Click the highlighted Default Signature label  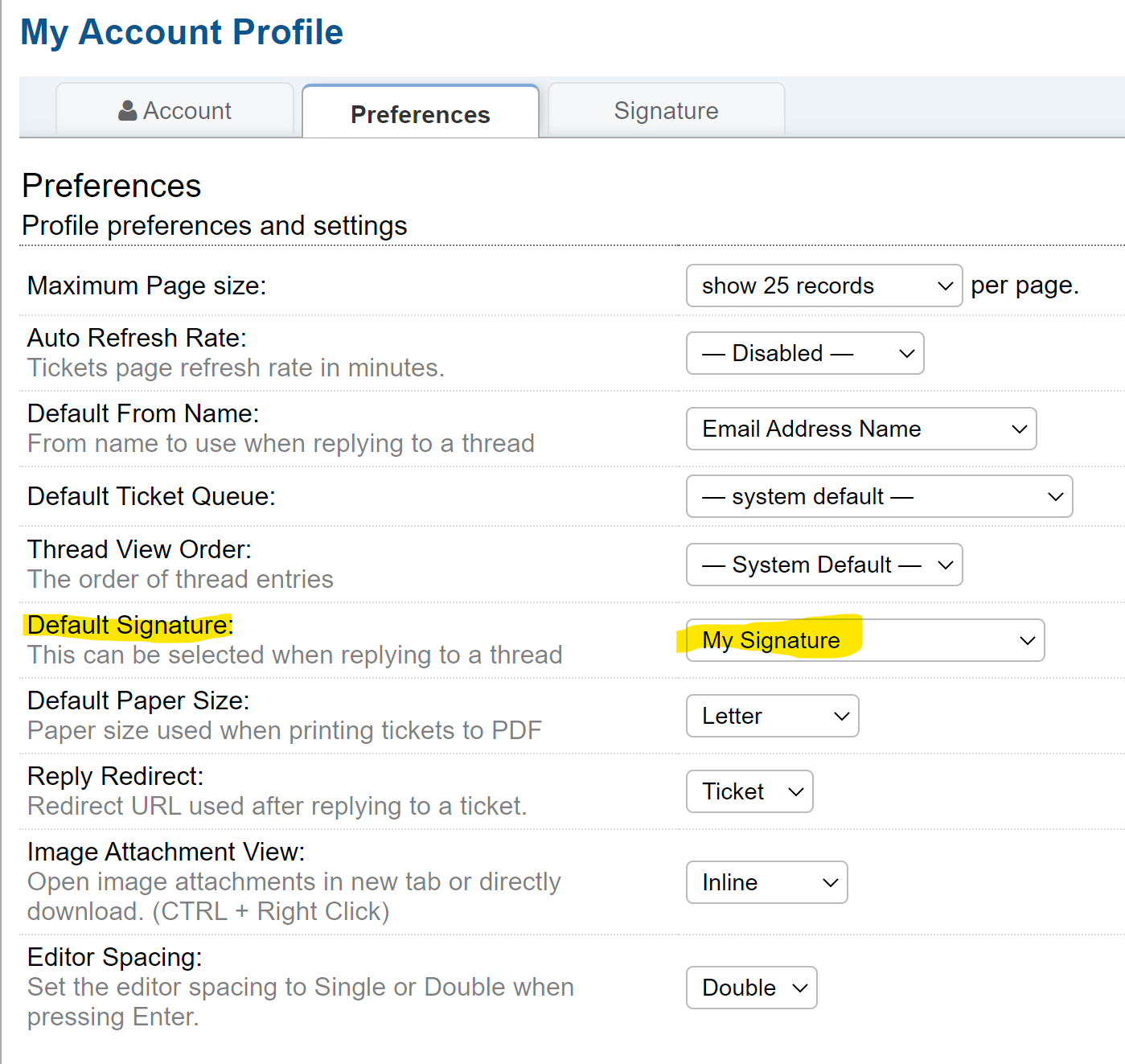129,625
